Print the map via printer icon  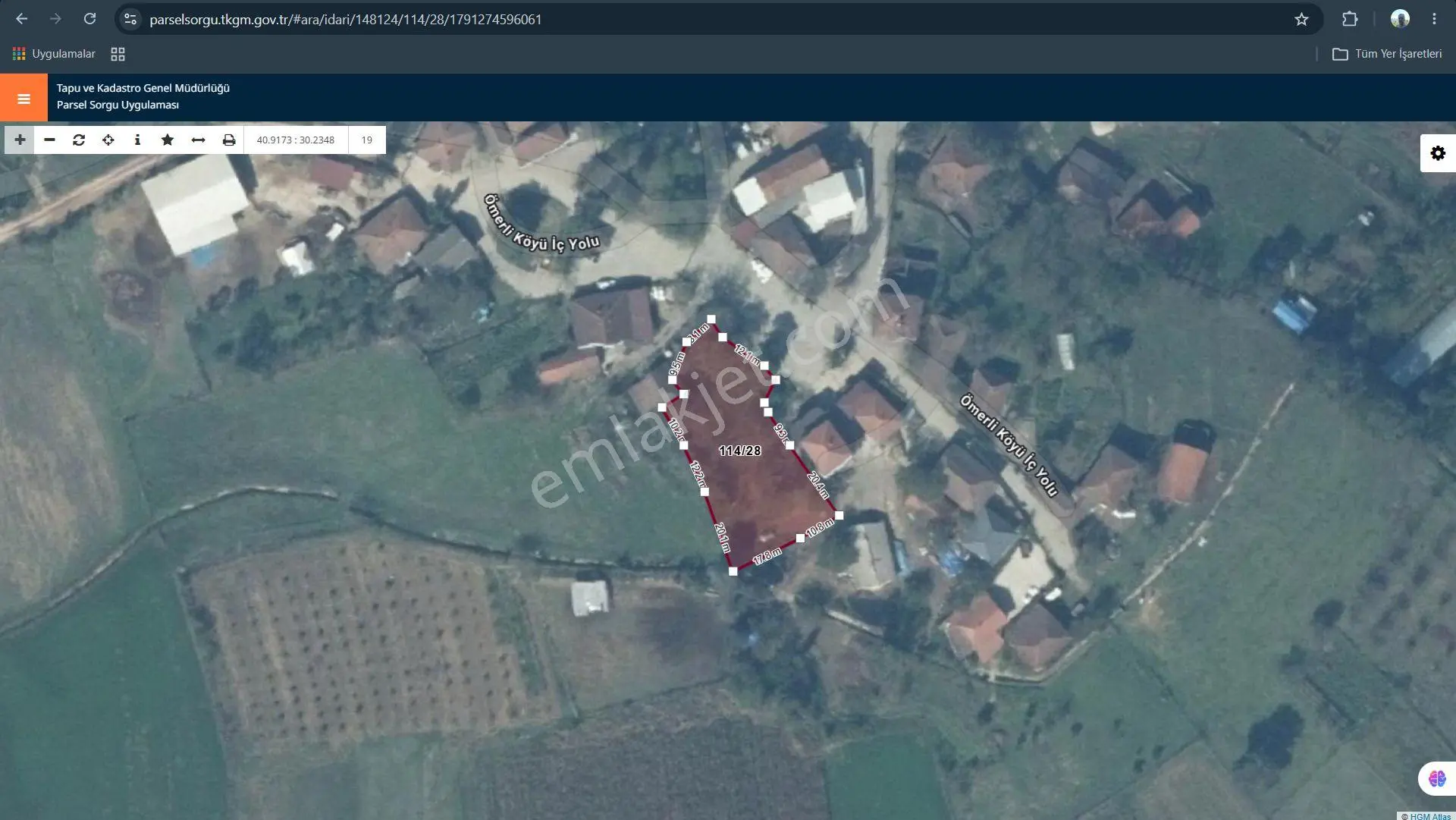229,140
